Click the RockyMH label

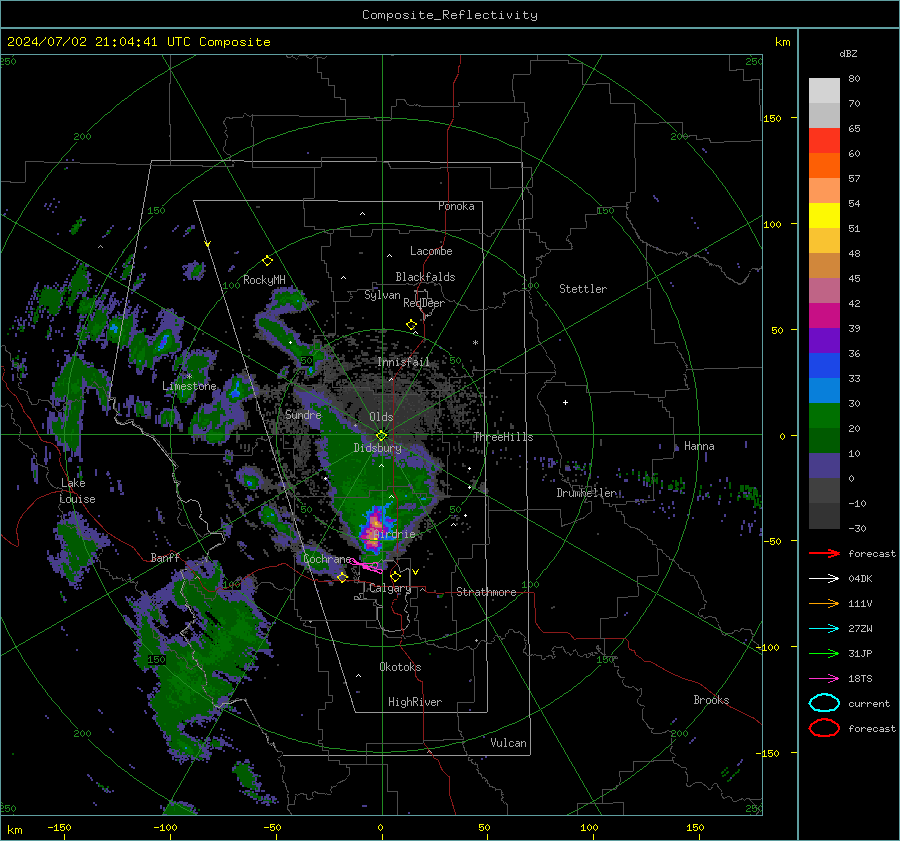point(264,280)
